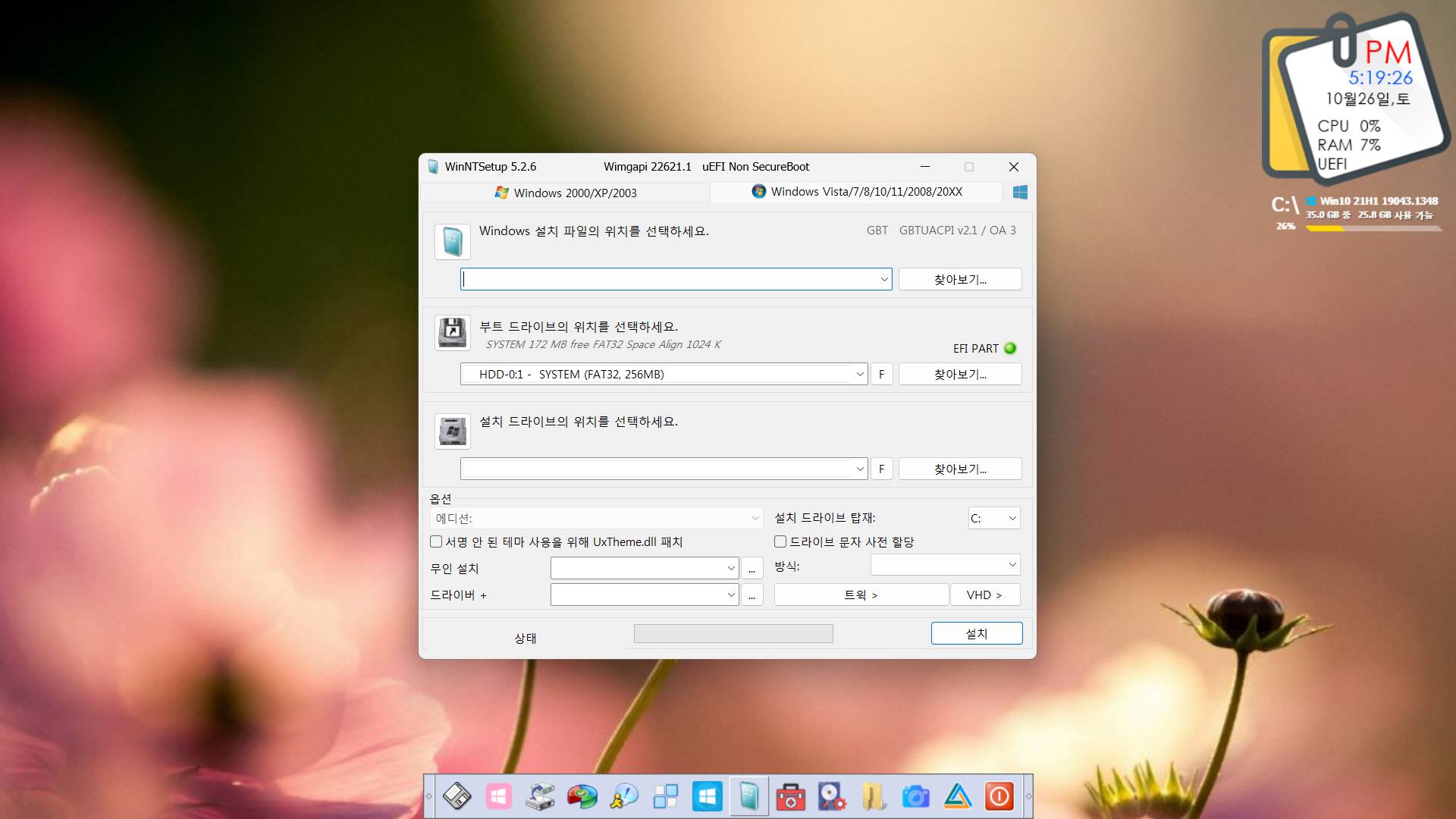Viewport: 1456px width, 819px height.
Task: Click the WinNTSetup title bar app icon
Action: click(433, 167)
